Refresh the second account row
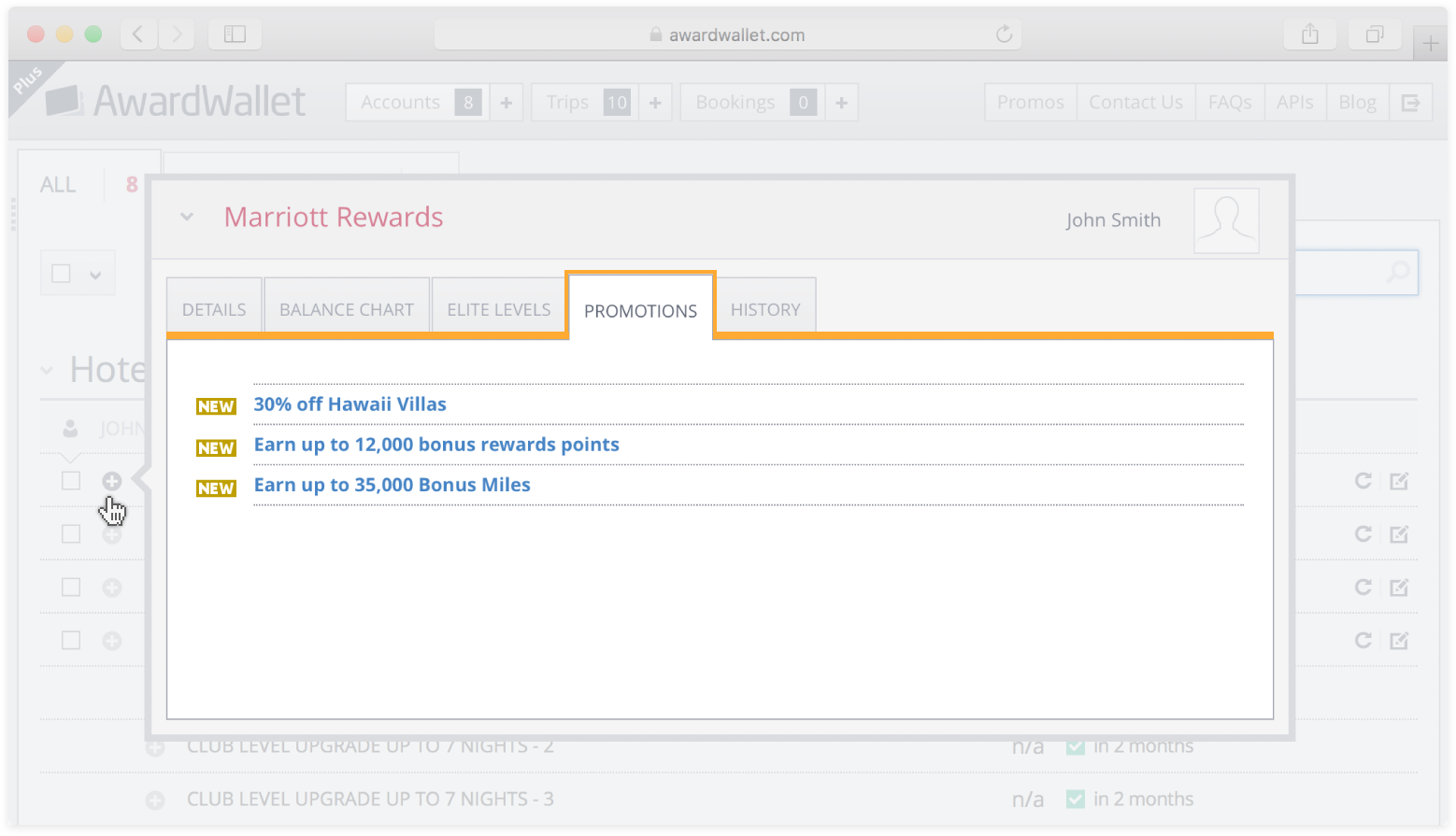Screen dimensions: 1456x836 click(x=1363, y=534)
